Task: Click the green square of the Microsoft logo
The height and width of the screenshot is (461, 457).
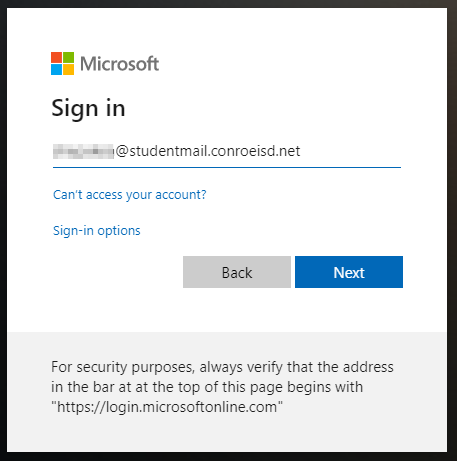Action: [x=69, y=57]
